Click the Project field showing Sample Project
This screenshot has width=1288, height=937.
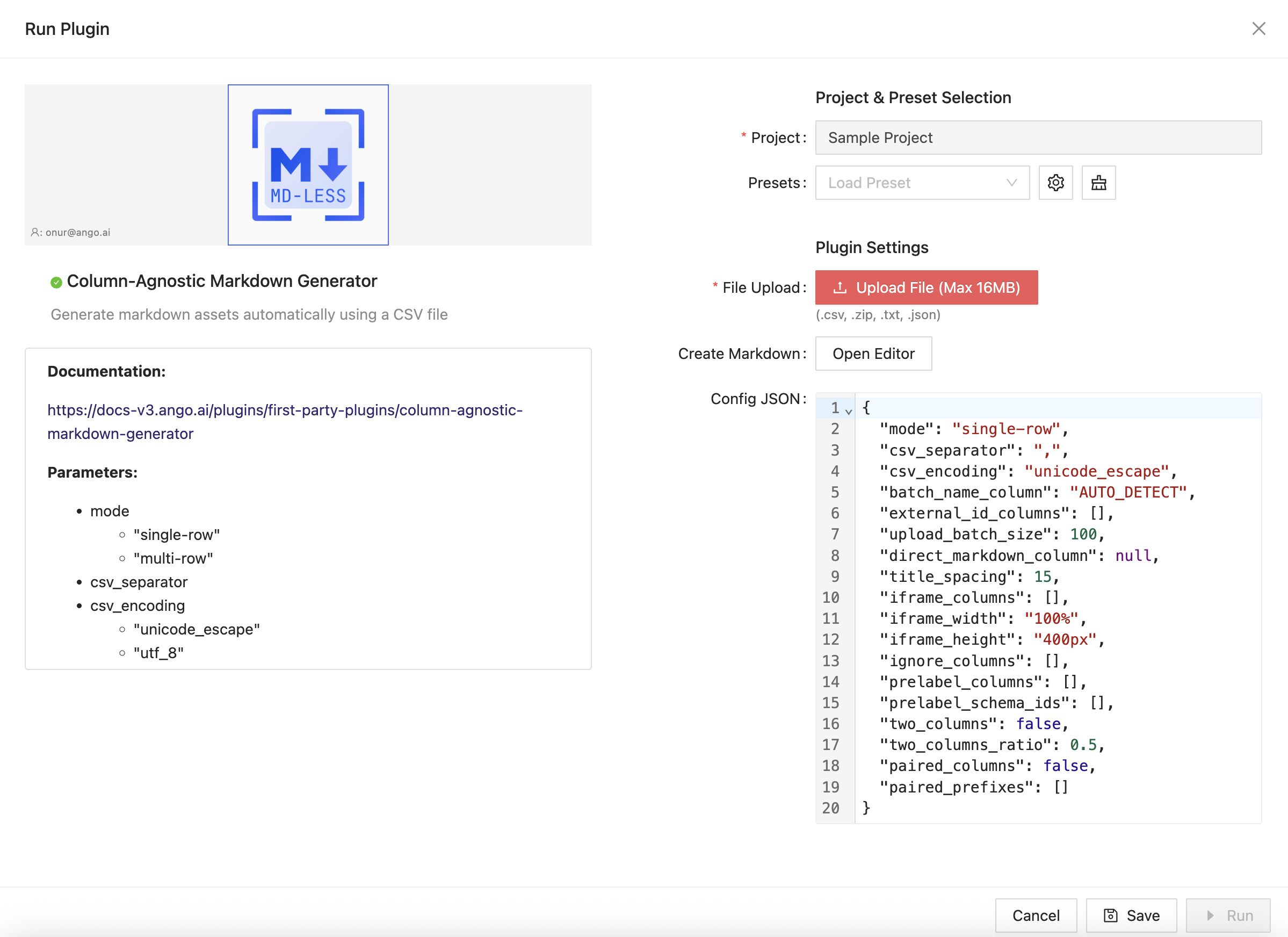[1038, 138]
